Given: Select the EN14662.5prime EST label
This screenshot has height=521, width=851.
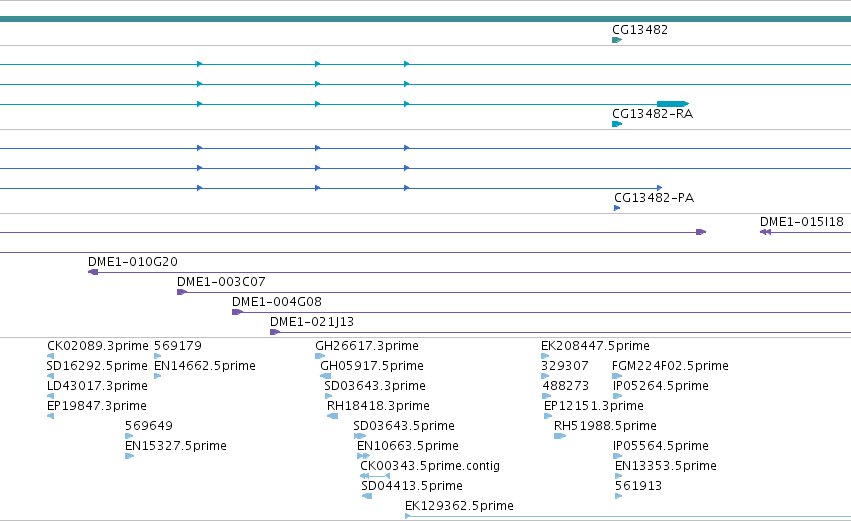Looking at the screenshot, I should [205, 366].
